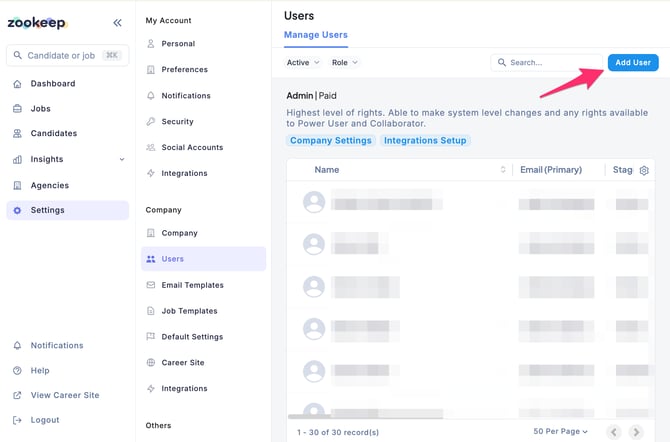670x442 pixels.
Task: Collapse the sidebar with double chevron icon
Action: (x=117, y=22)
